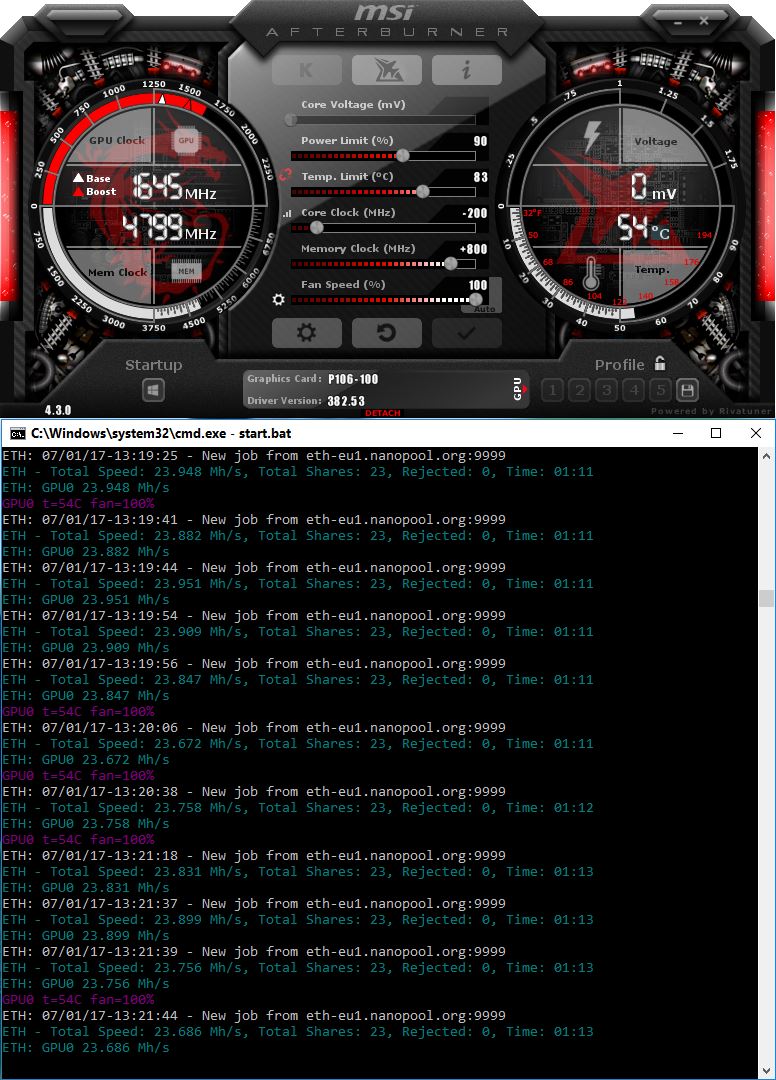Click the cmd vertical scrollbar thumb
776x1080 pixels.
pyautogui.click(x=766, y=598)
